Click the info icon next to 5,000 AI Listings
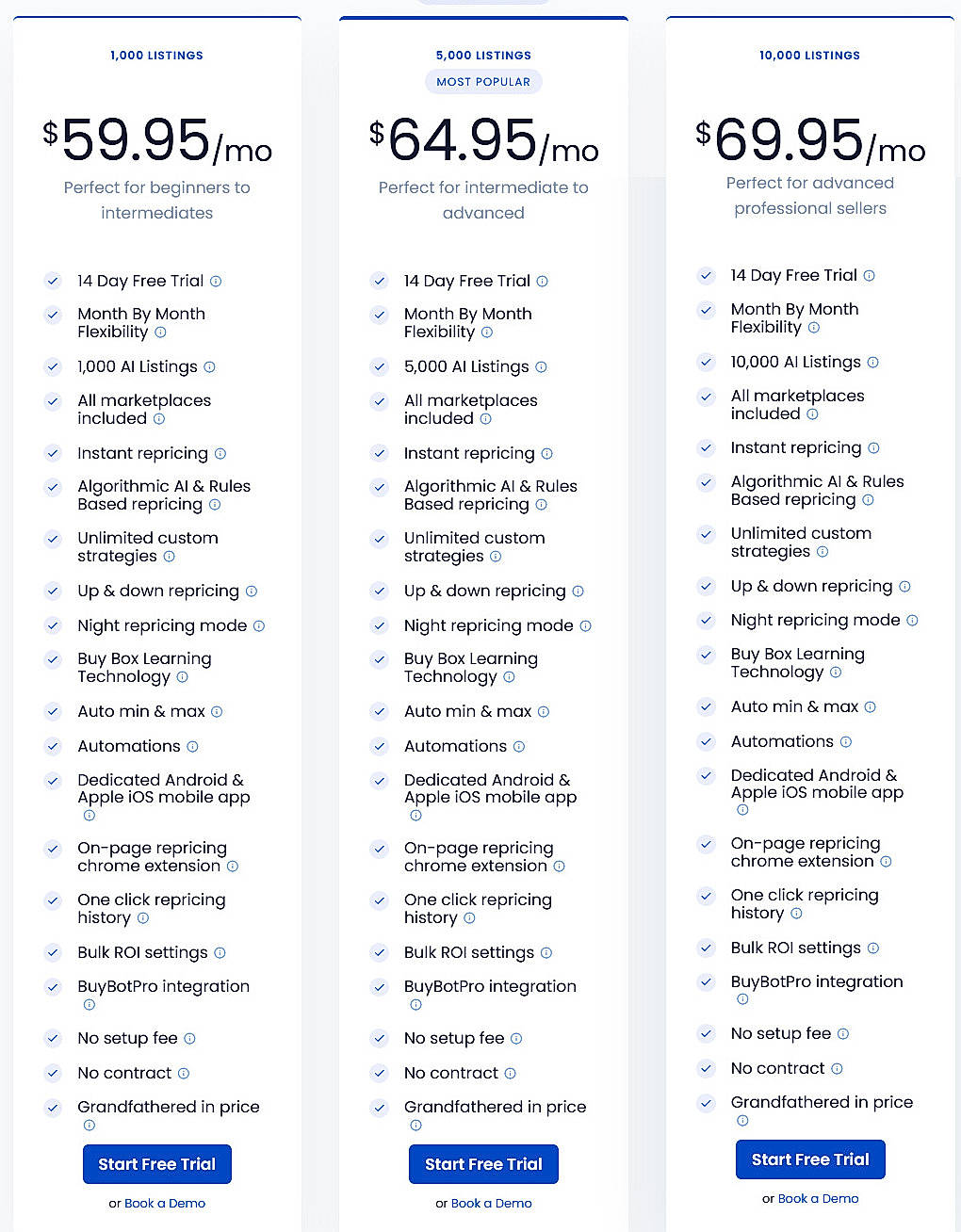The height and width of the screenshot is (1232, 961). pos(542,366)
